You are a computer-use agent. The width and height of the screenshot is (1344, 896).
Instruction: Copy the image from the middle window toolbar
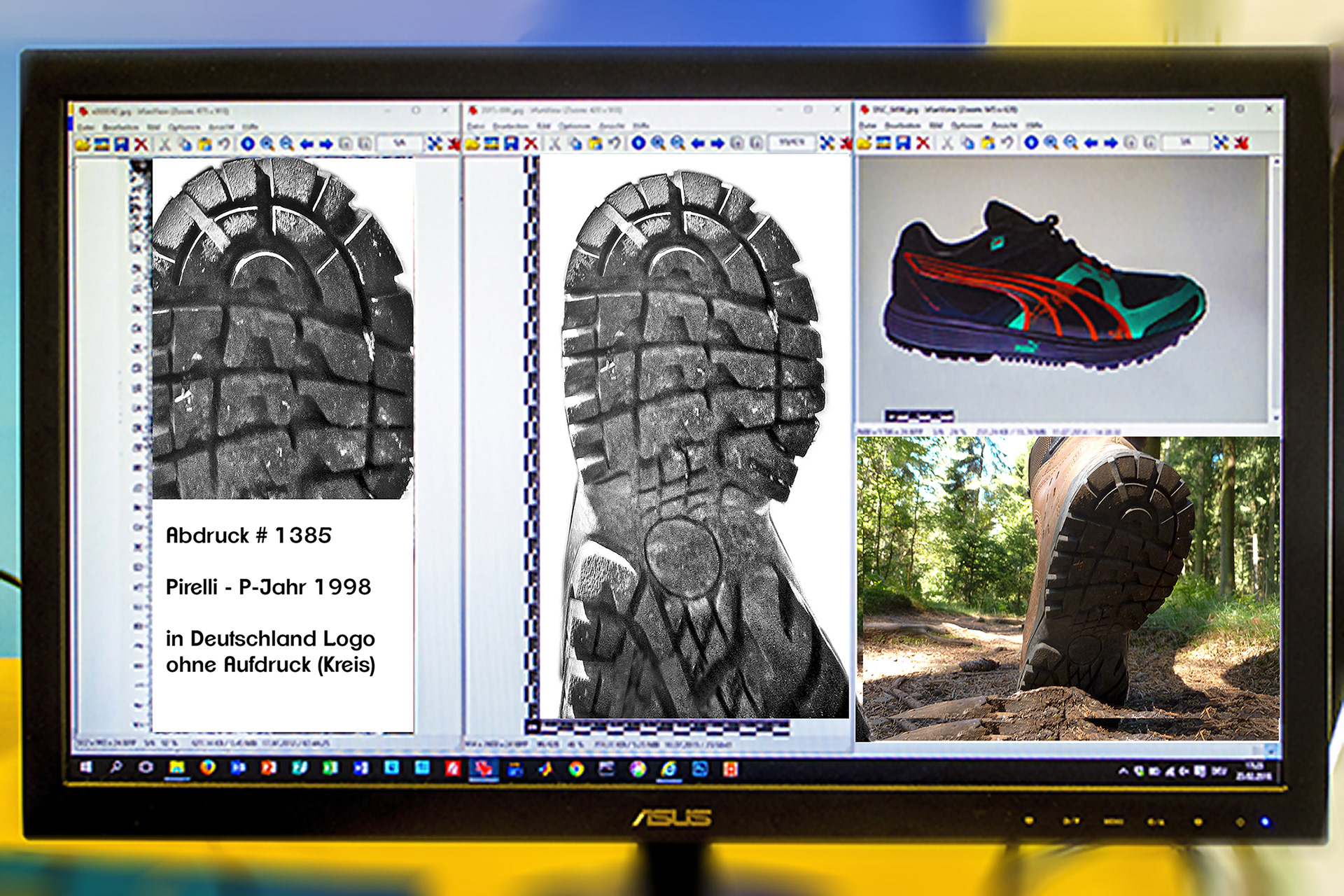tap(575, 143)
